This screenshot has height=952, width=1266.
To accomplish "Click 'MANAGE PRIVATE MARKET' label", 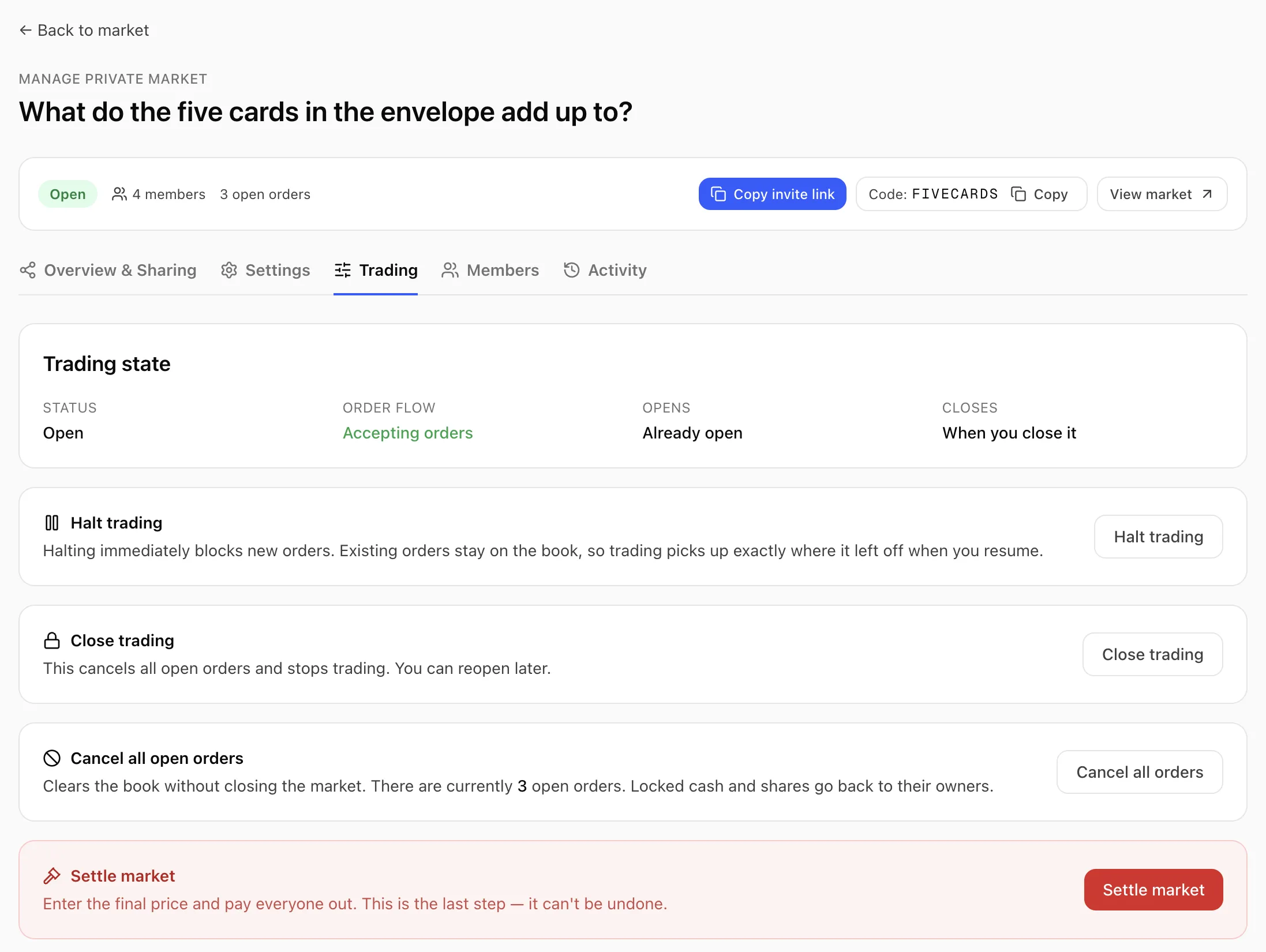I will [x=113, y=79].
